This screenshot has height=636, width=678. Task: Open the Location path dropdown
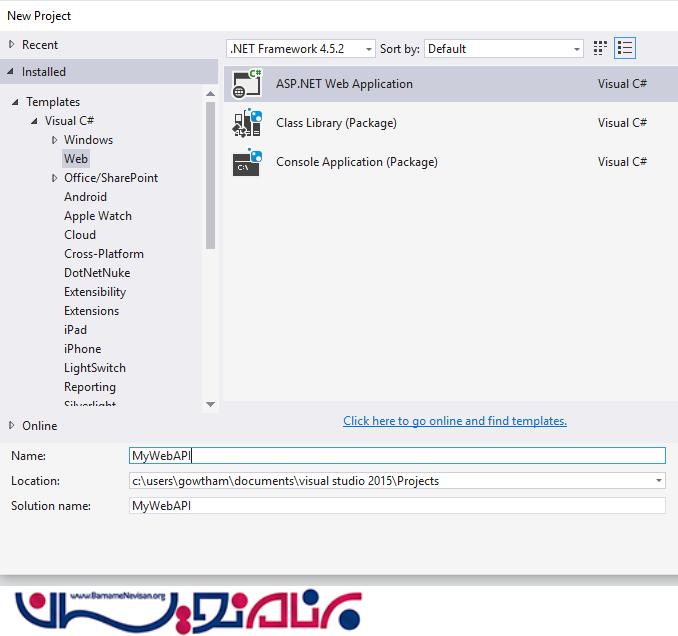pos(658,481)
